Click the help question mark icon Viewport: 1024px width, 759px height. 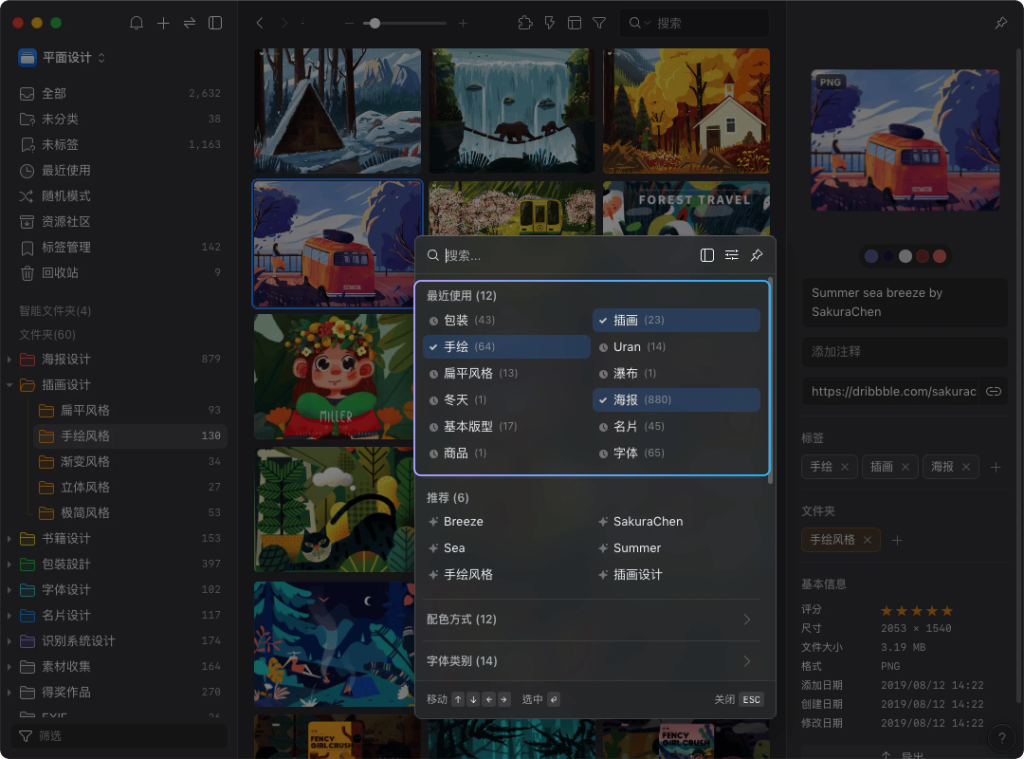point(1002,739)
